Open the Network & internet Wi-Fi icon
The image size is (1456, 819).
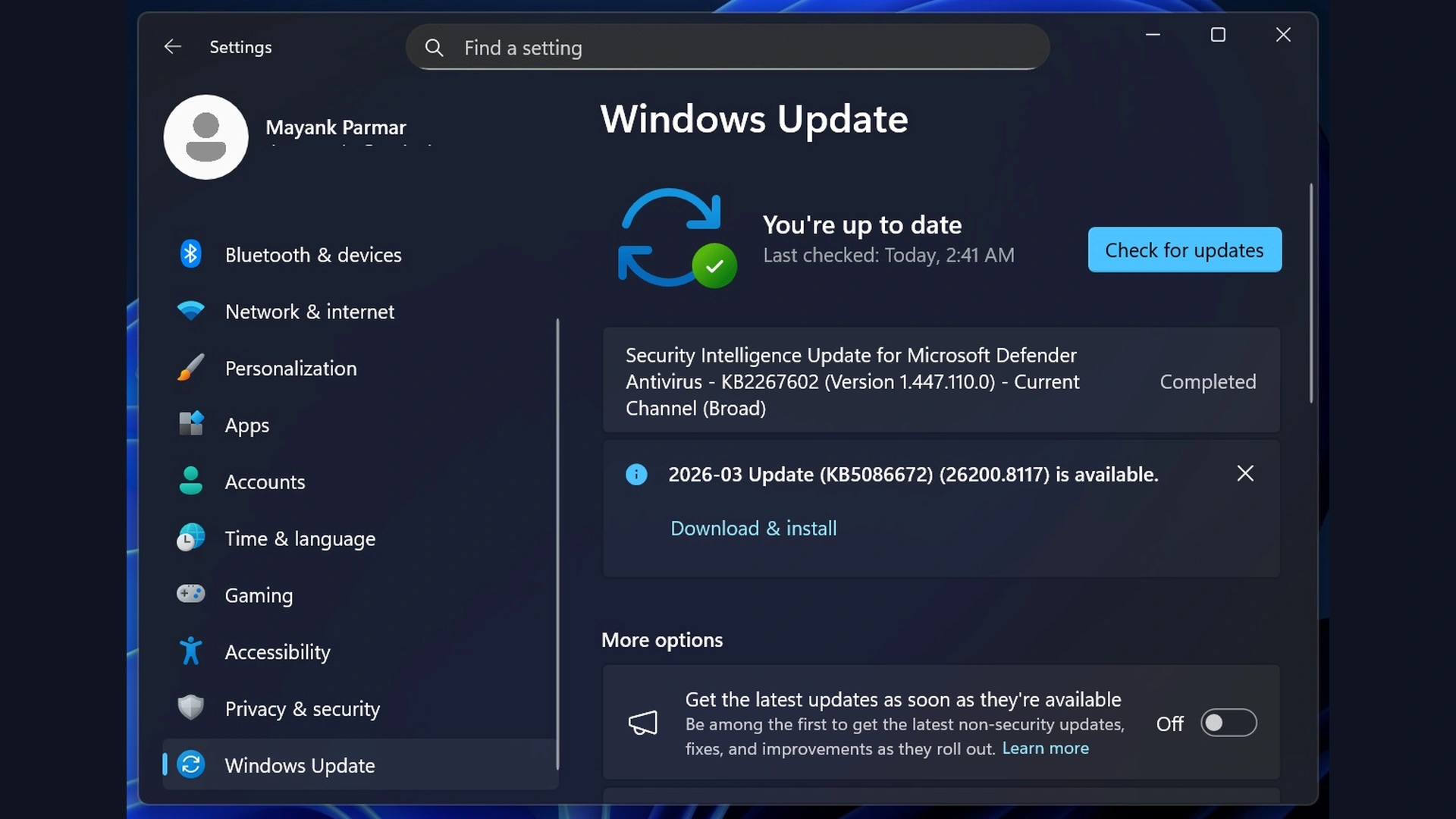click(x=190, y=311)
